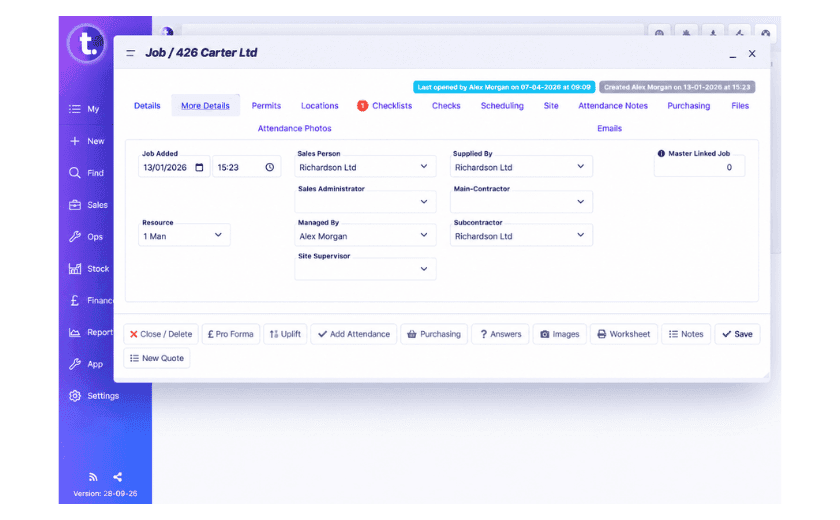Open the Main-Contractor dropdown
This screenshot has width=840, height=520.
[x=521, y=202]
